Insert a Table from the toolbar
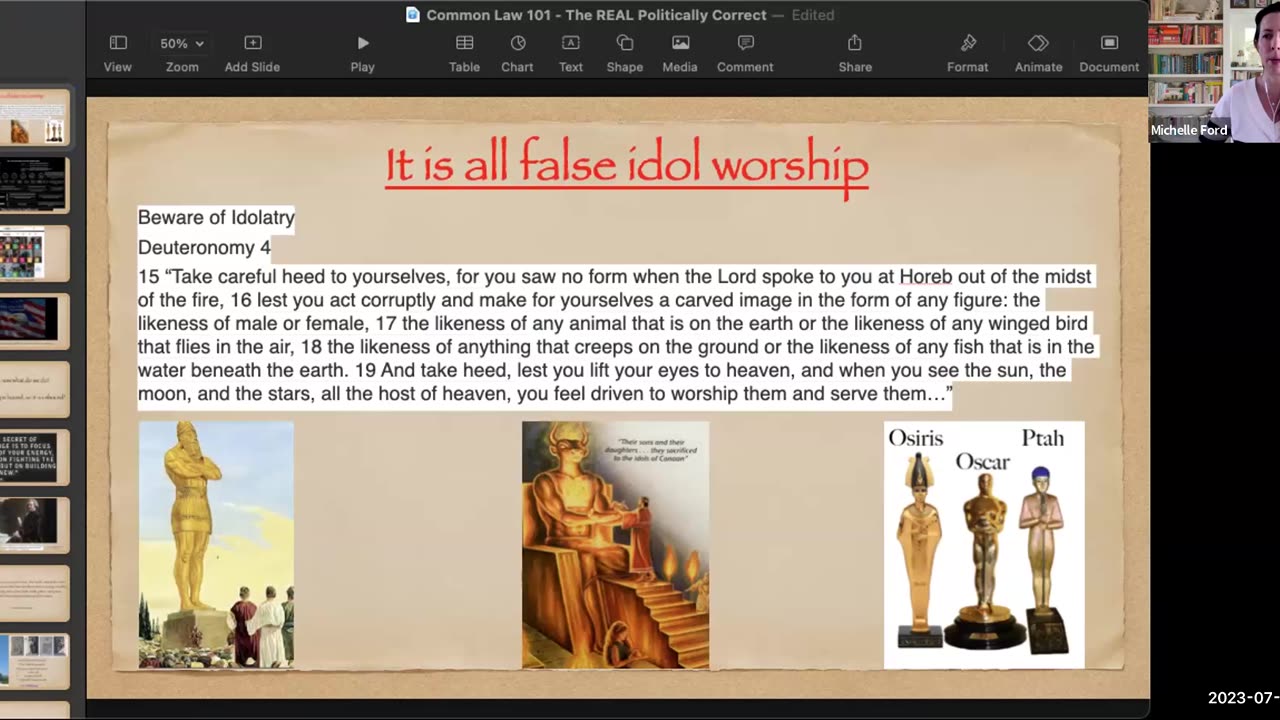The width and height of the screenshot is (1280, 720). point(464,53)
